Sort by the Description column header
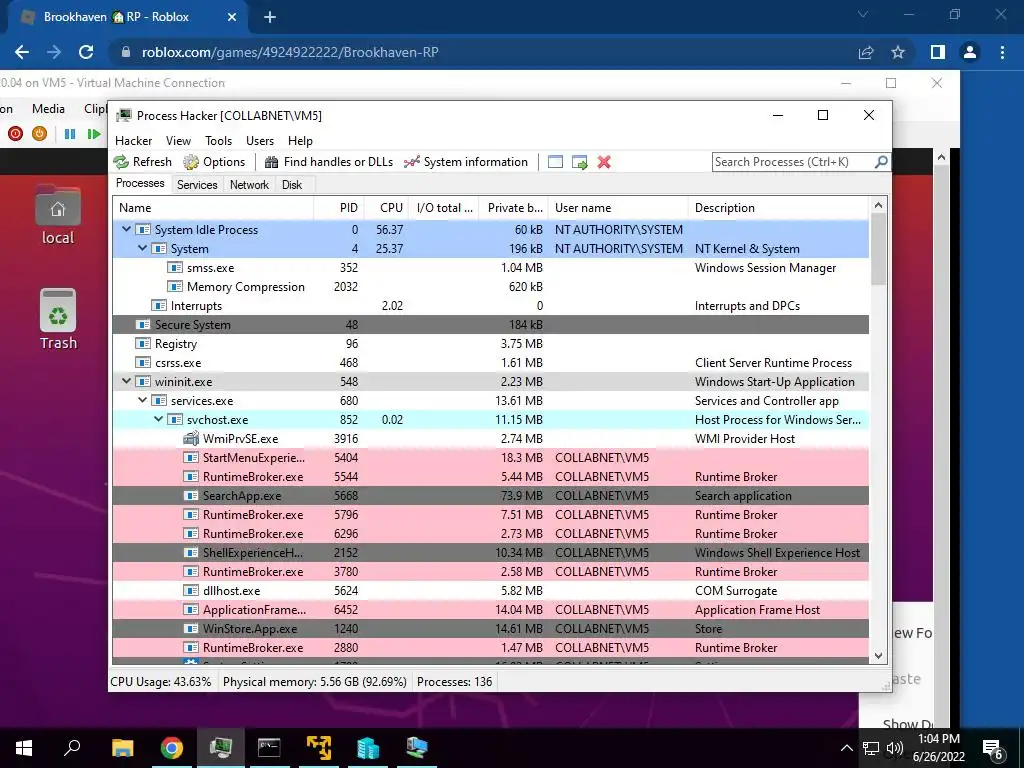 (x=778, y=208)
